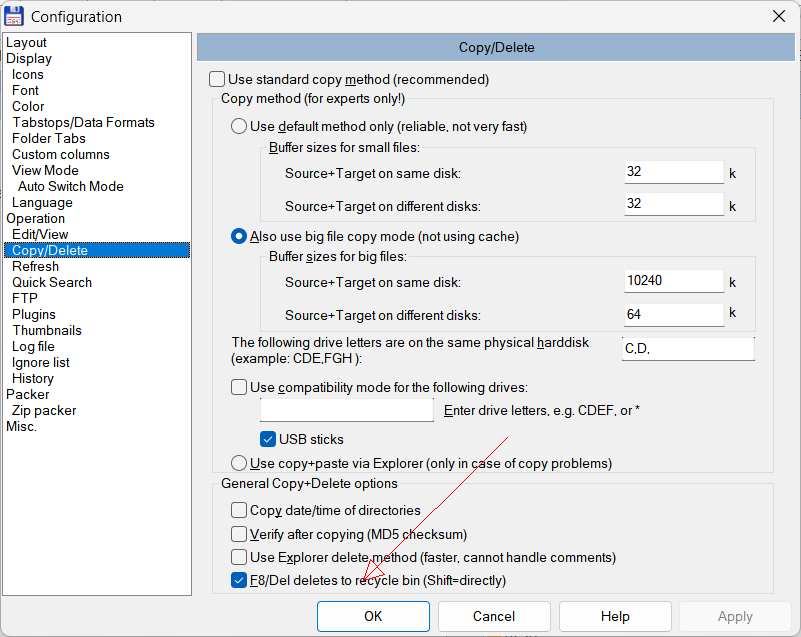The height and width of the screenshot is (637, 801).
Task: Click same physical harddisk drive letters field
Action: (688, 349)
